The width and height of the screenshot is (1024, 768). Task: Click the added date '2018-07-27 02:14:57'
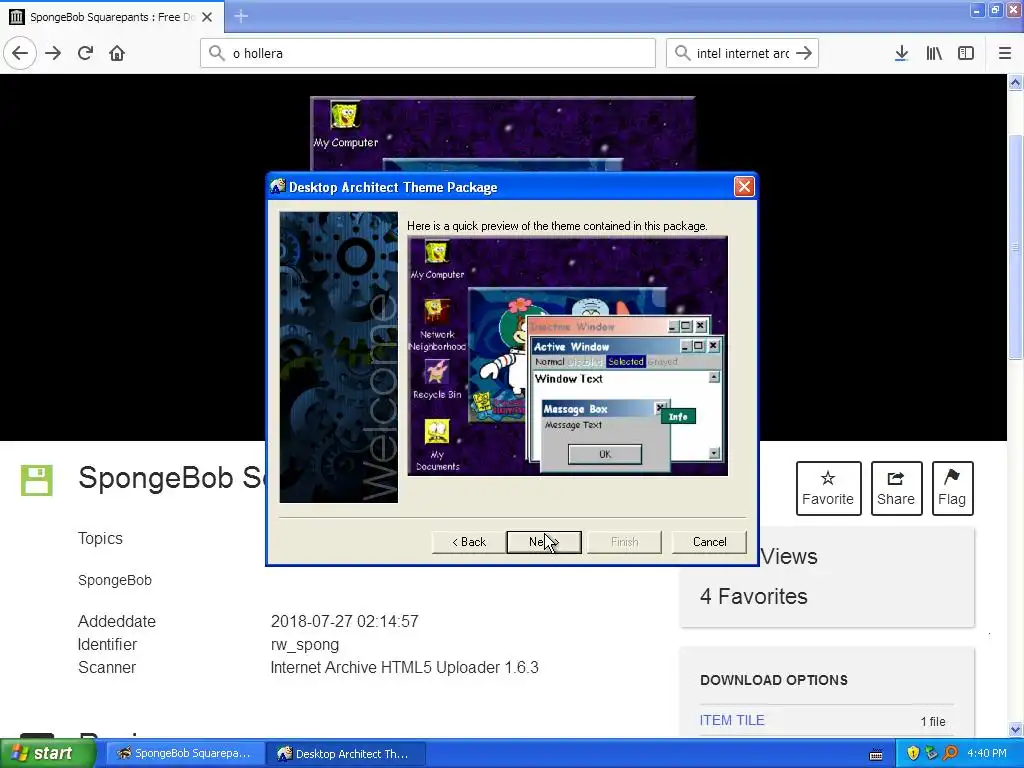tap(344, 621)
